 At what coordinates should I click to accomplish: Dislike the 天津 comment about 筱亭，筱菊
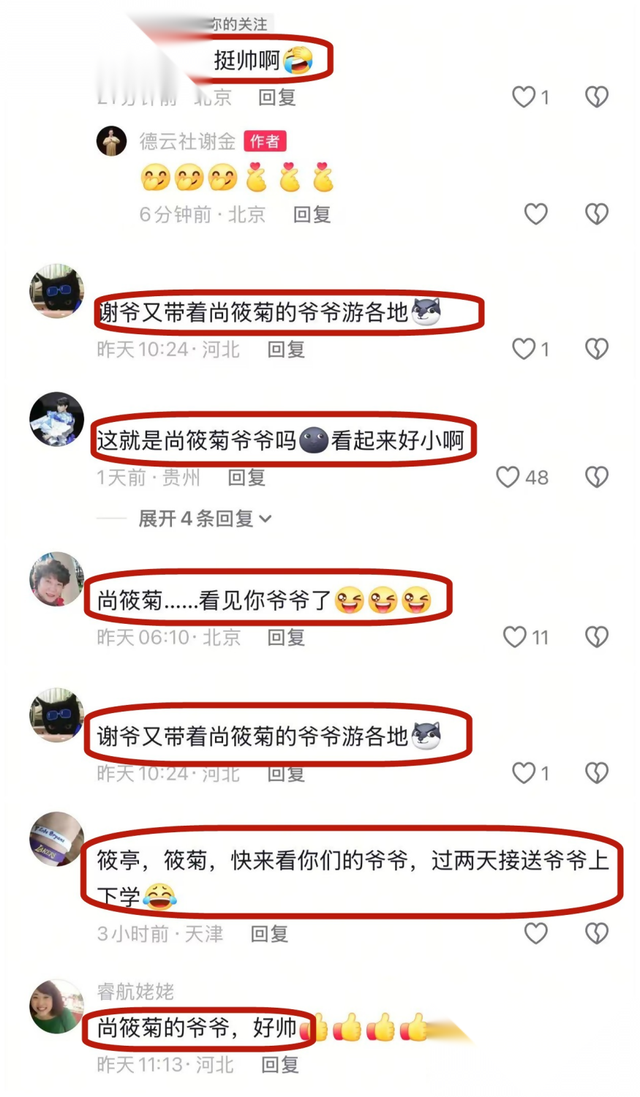point(597,933)
